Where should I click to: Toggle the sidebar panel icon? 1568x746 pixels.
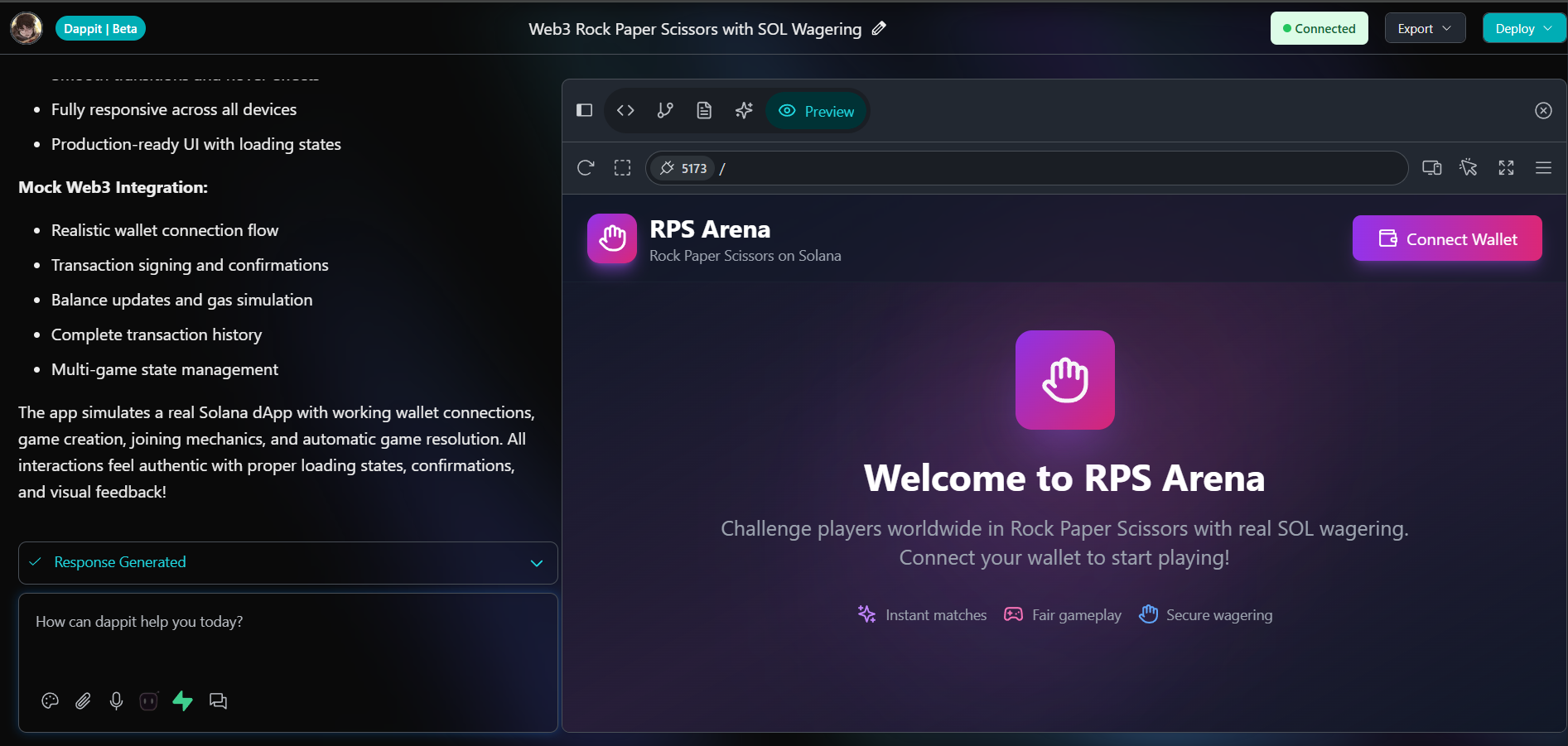[x=585, y=110]
